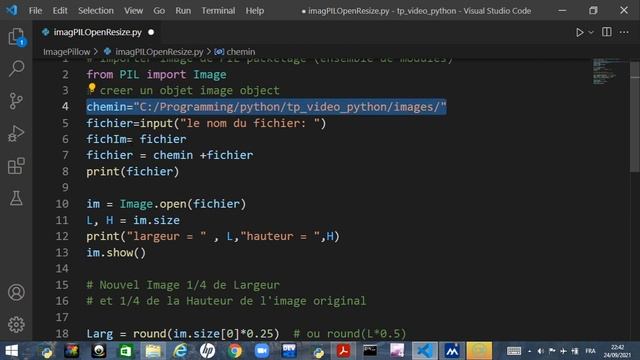Open the touch keyboard tray icon
This screenshot has width=640, height=360.
[513, 351]
